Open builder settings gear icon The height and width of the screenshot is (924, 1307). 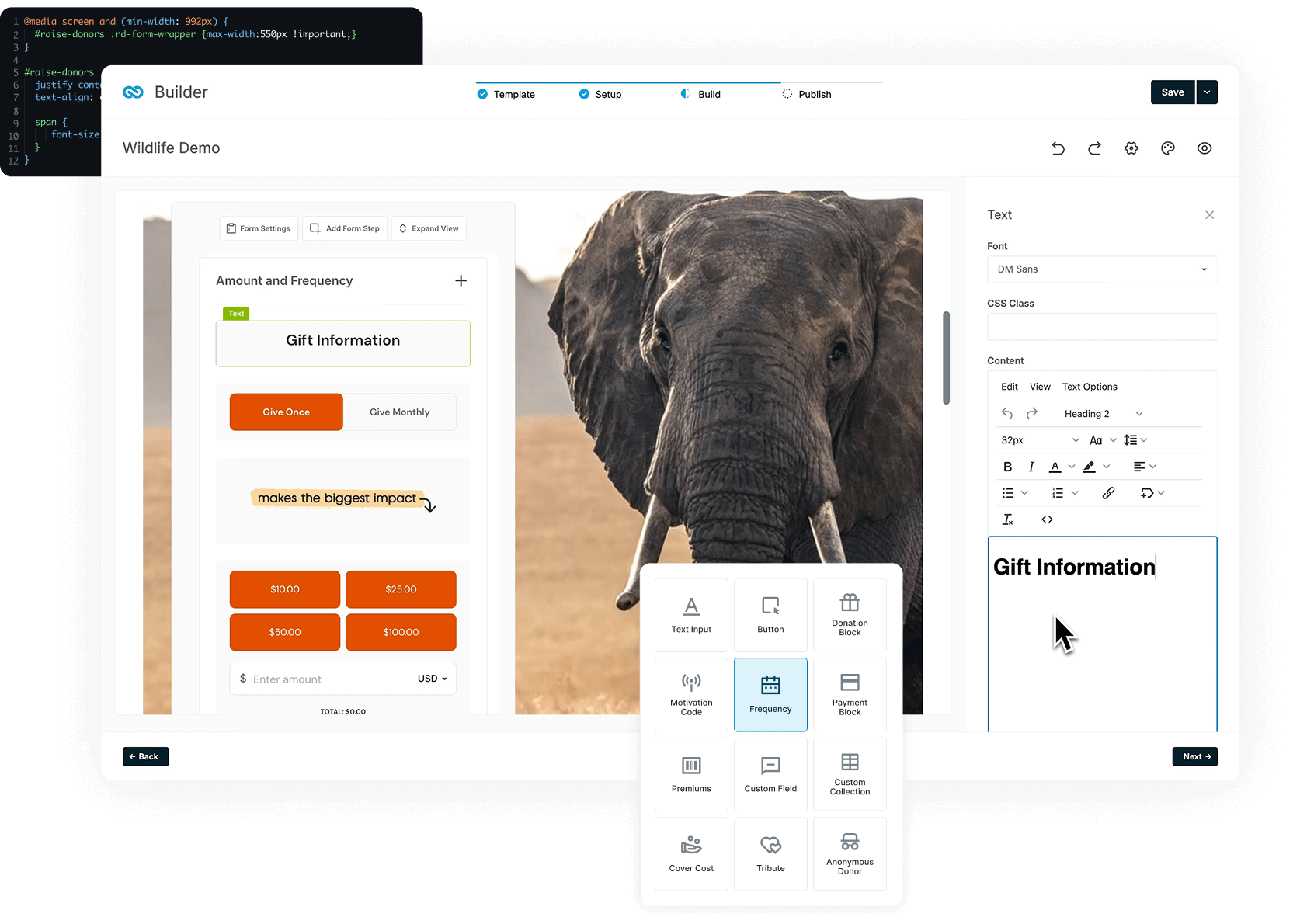coord(1131,148)
